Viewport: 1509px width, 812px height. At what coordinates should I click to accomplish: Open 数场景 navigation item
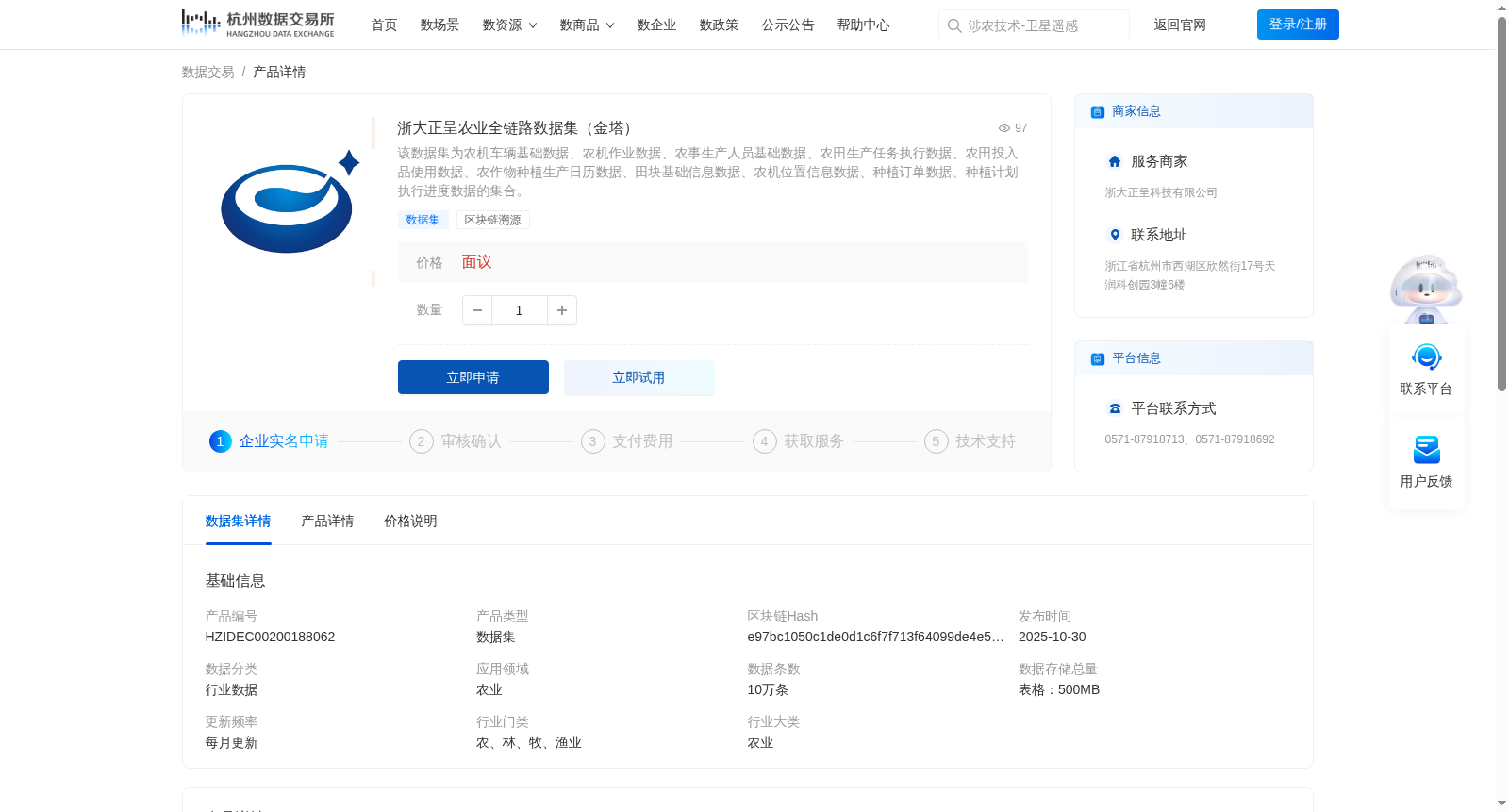[x=439, y=25]
